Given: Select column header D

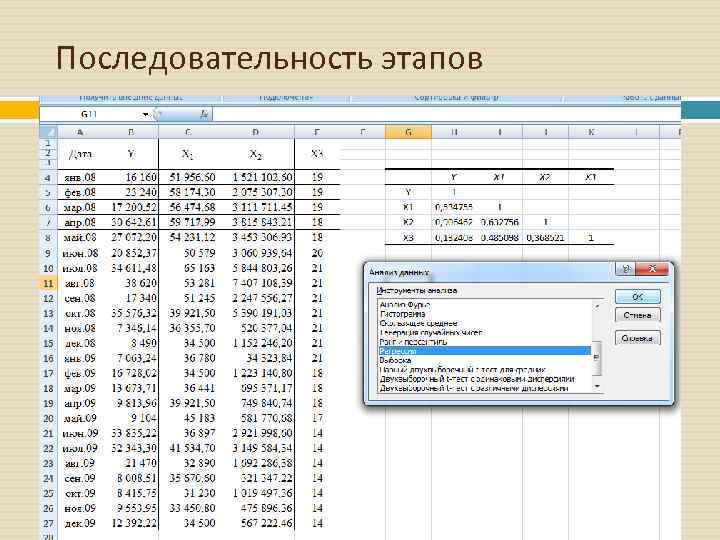Looking at the screenshot, I should click(255, 132).
